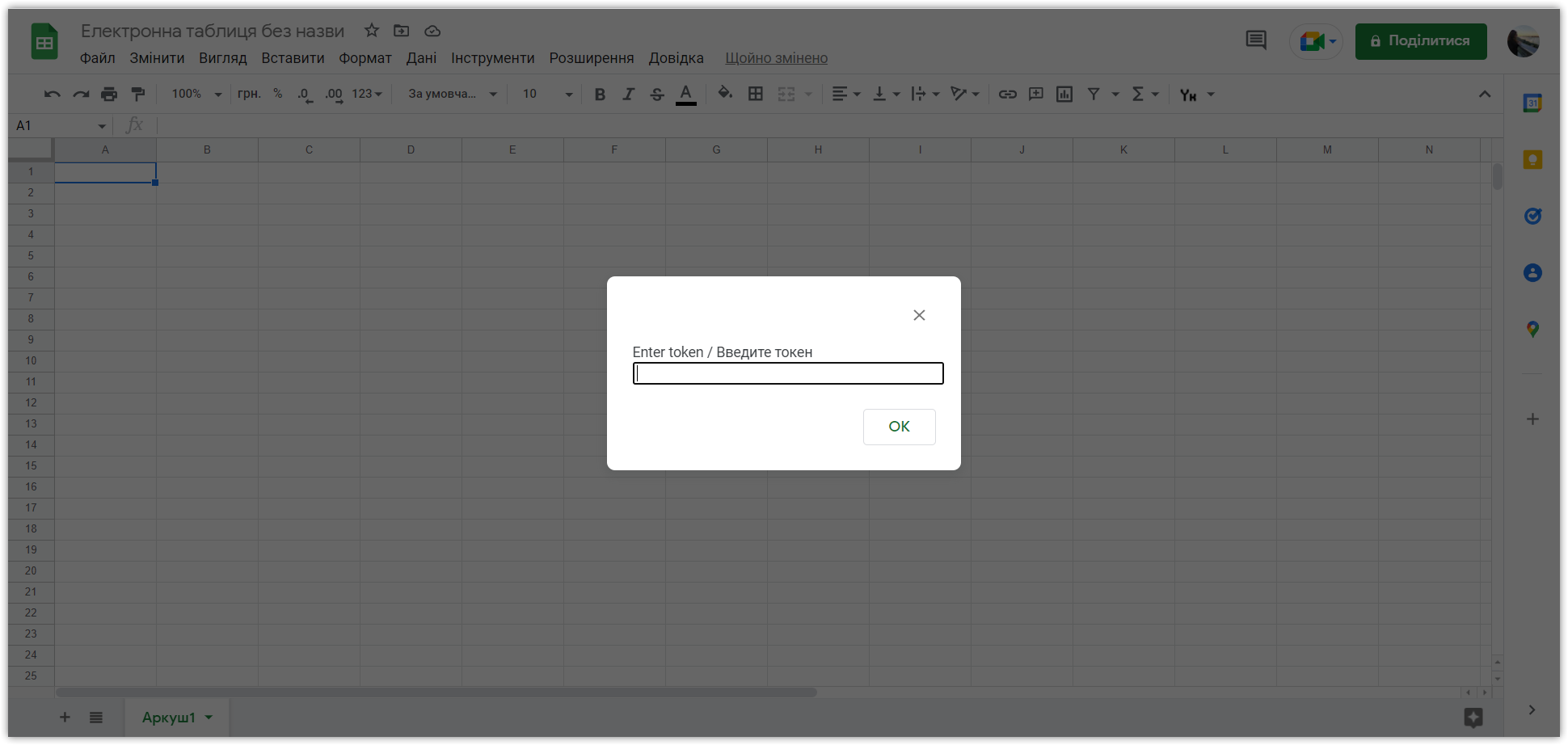Decrease decimal places
The image size is (1568, 745).
[x=305, y=95]
